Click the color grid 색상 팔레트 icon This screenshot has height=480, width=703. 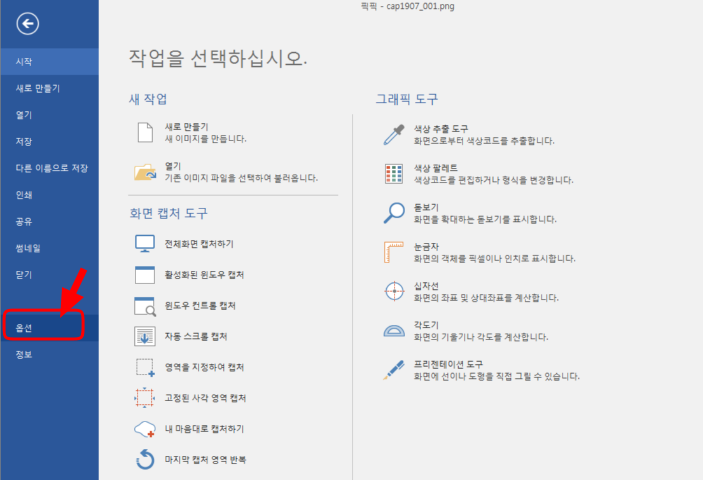coord(394,174)
